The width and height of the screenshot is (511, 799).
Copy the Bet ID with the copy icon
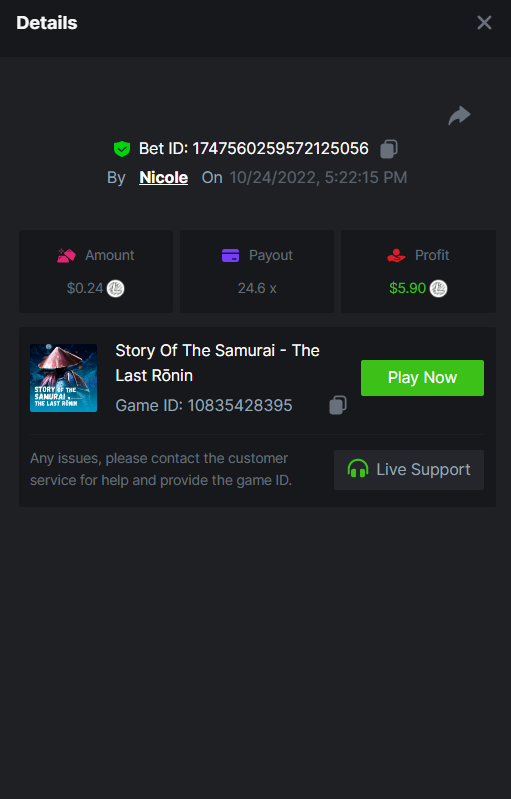(x=389, y=149)
